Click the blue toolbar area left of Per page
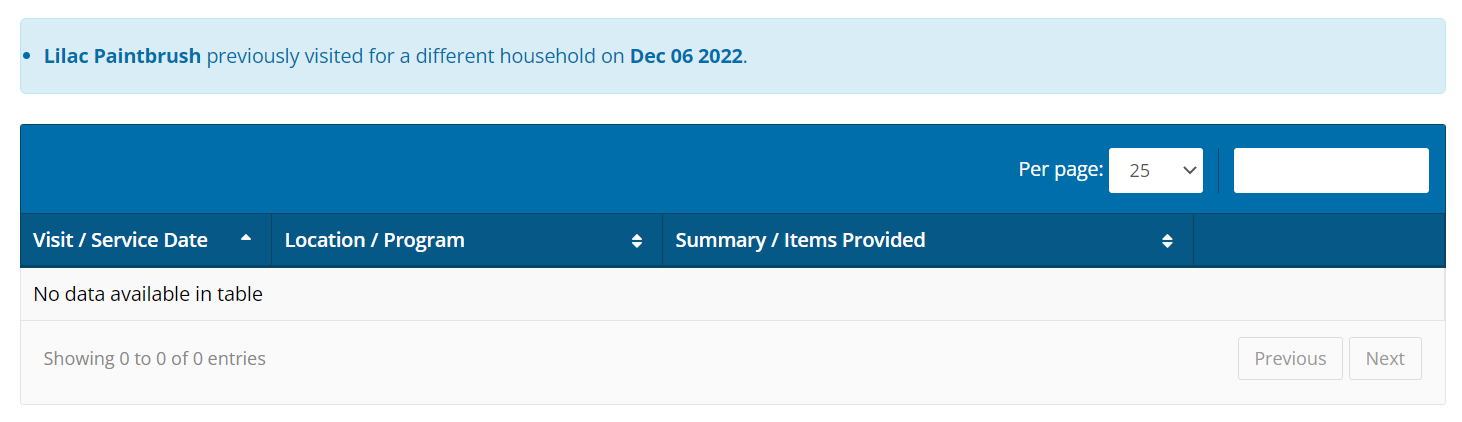1462x422 pixels. pyautogui.click(x=500, y=170)
